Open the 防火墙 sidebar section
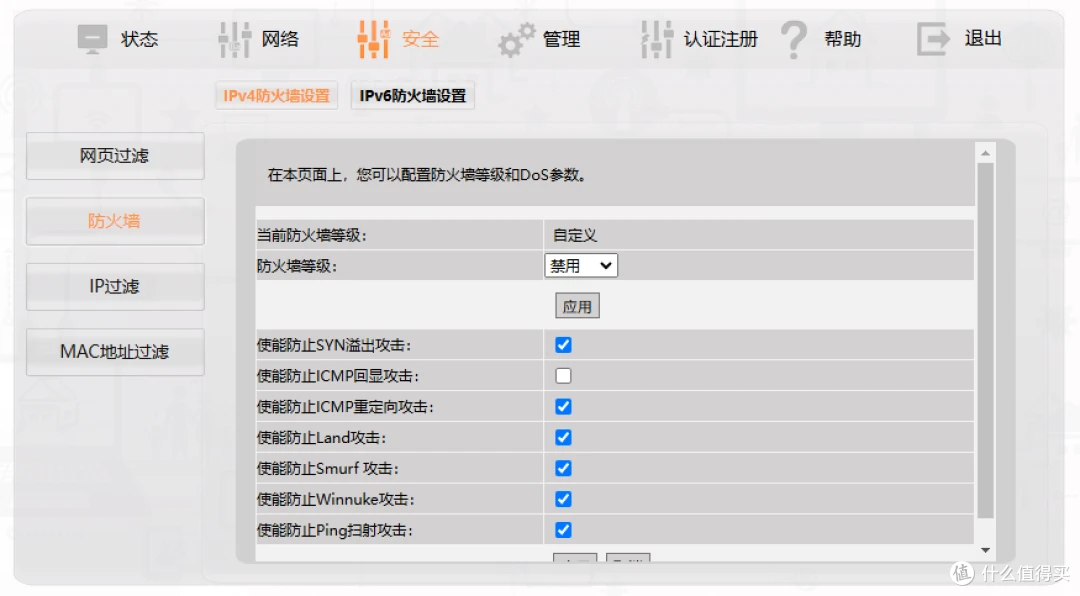 [115, 221]
